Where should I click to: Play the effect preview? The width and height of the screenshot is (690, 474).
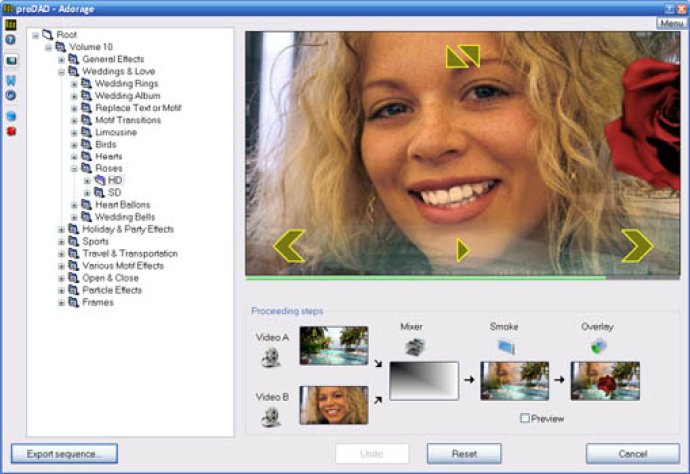pos(462,250)
